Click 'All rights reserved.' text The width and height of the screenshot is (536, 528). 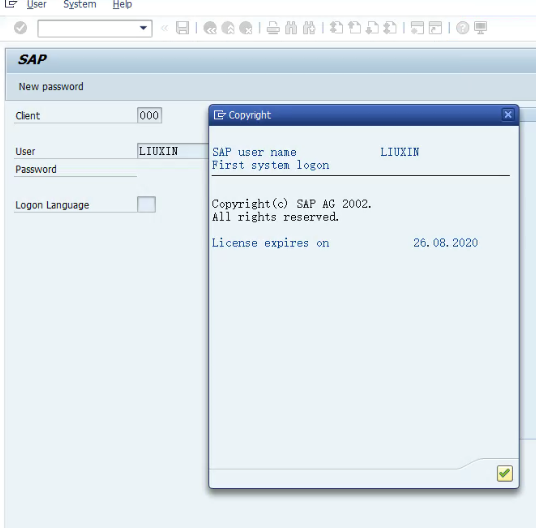275,217
